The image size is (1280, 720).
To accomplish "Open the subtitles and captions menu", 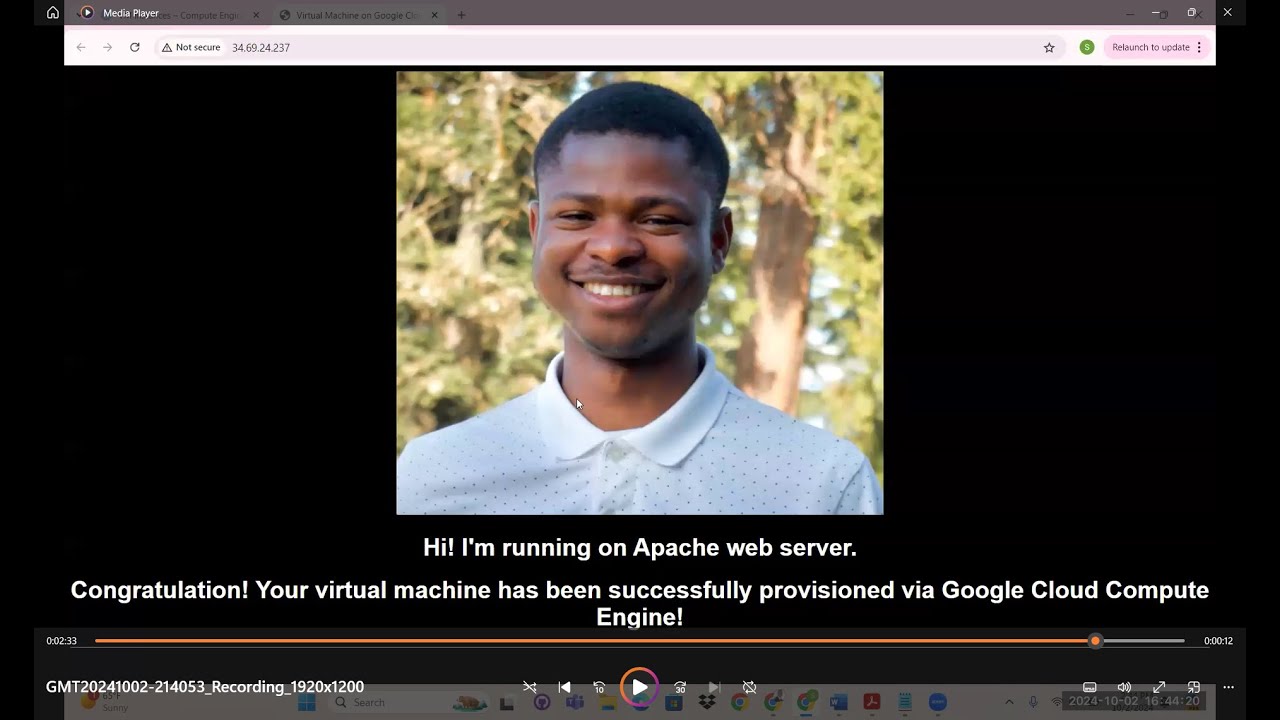I will pyautogui.click(x=1090, y=687).
